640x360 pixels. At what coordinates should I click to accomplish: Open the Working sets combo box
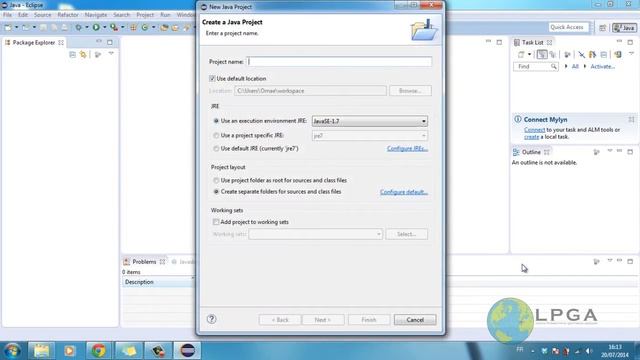(316, 234)
